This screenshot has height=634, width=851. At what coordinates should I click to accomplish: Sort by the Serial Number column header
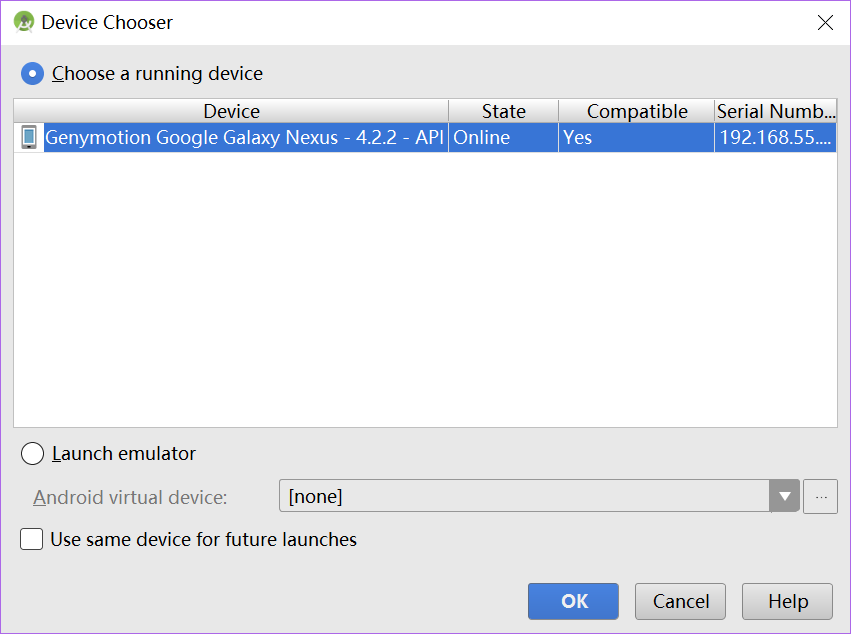[776, 111]
